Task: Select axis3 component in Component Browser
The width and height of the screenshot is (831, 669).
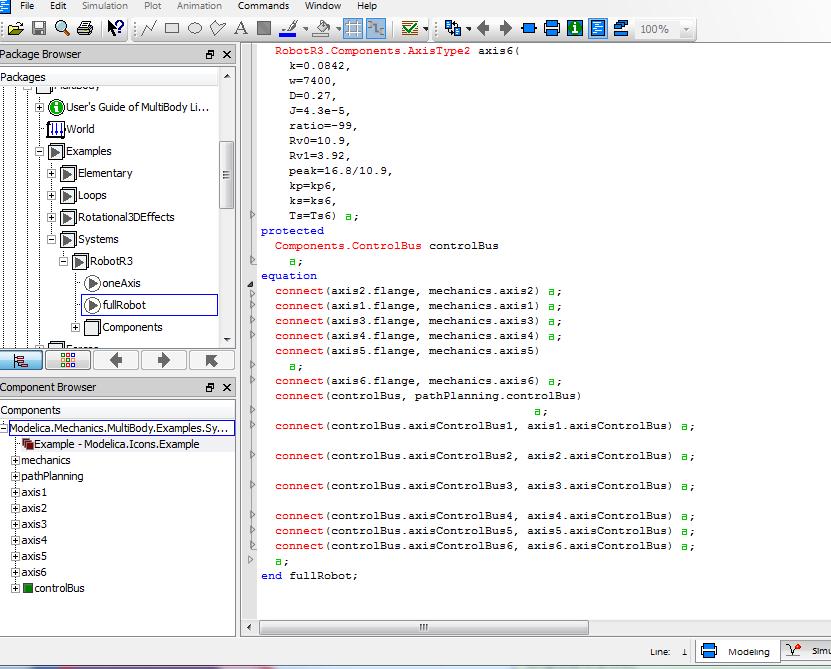Action: [x=34, y=524]
